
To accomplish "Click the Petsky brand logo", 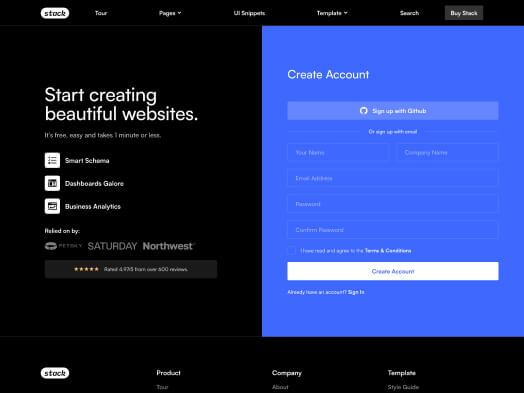I will pyautogui.click(x=63, y=246).
